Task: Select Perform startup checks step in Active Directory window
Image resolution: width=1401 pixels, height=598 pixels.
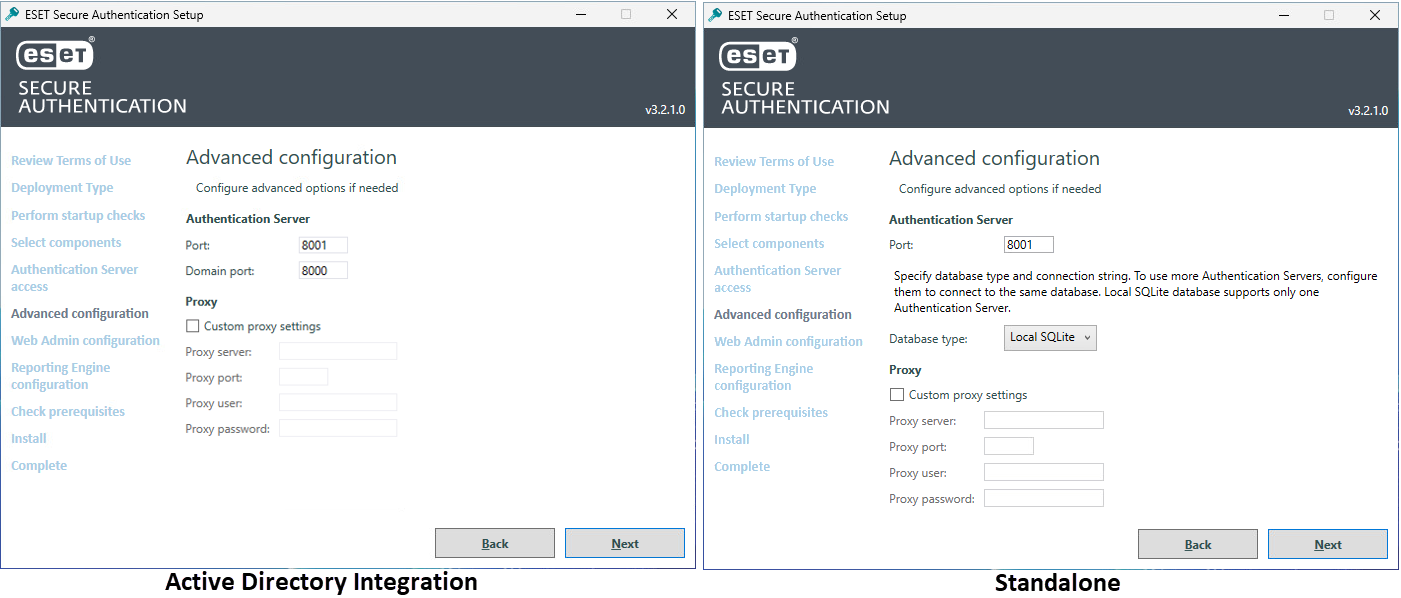Action: [78, 215]
